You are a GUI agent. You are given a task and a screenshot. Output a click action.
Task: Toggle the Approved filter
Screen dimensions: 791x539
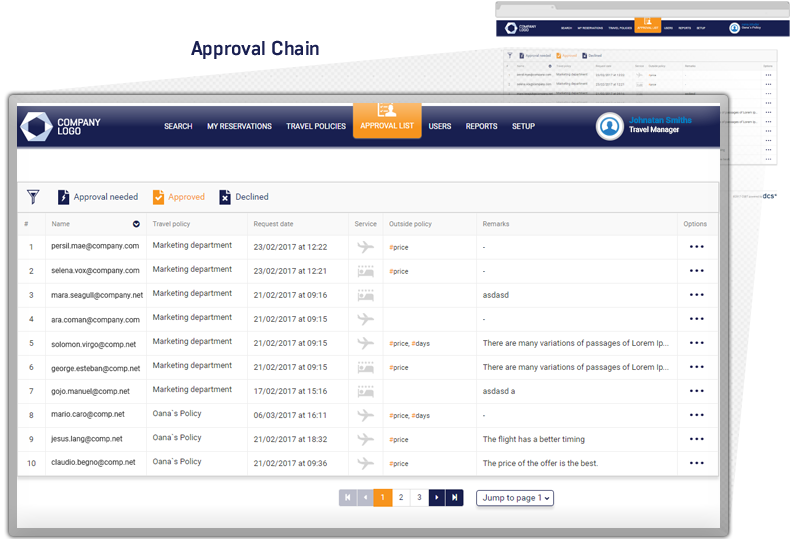pyautogui.click(x=179, y=197)
